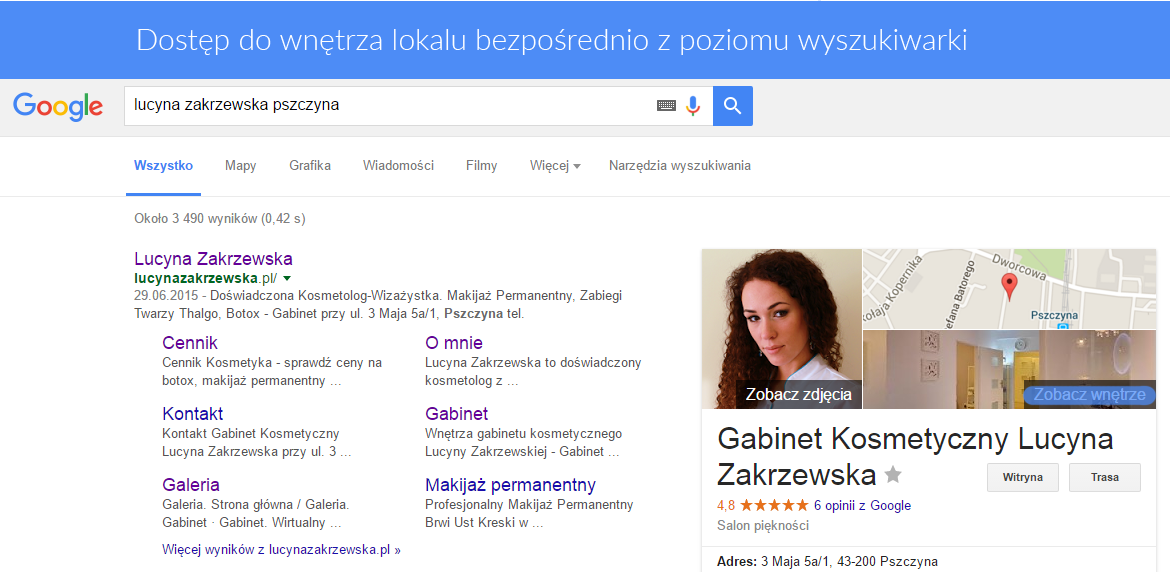
Task: Click the blue magnifier search button
Action: click(x=732, y=106)
